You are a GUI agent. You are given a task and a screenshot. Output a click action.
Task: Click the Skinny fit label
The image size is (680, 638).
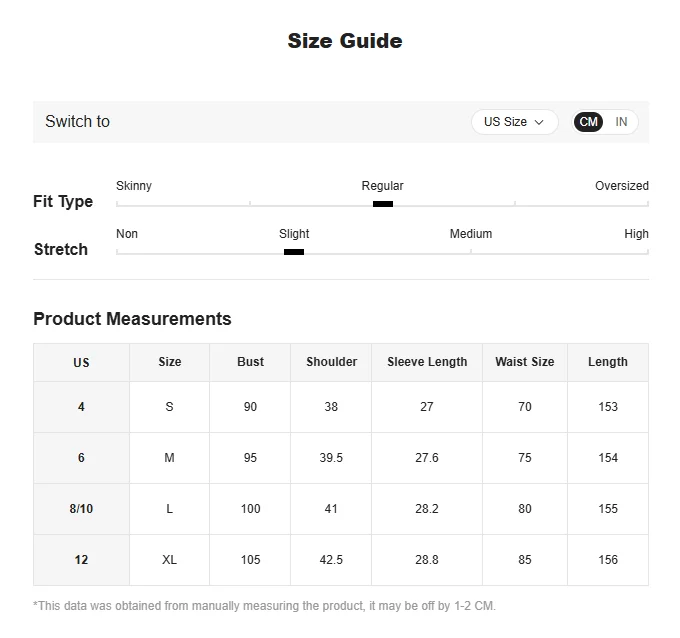coord(134,186)
